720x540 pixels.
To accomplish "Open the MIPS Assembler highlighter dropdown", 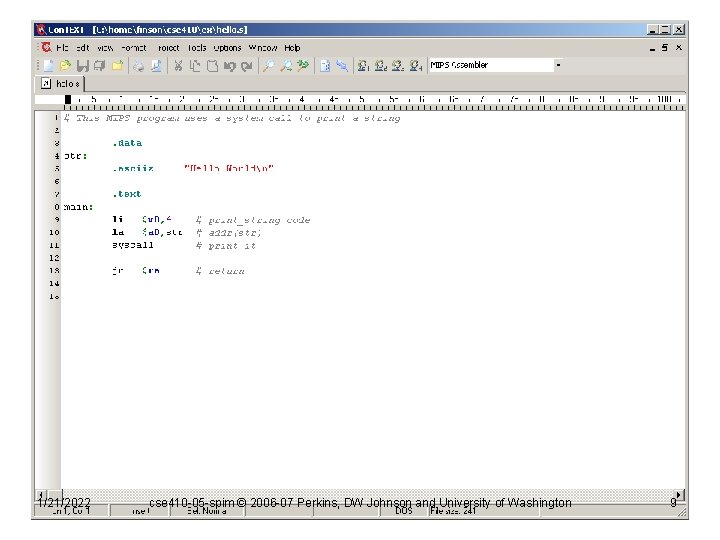I will [558, 65].
